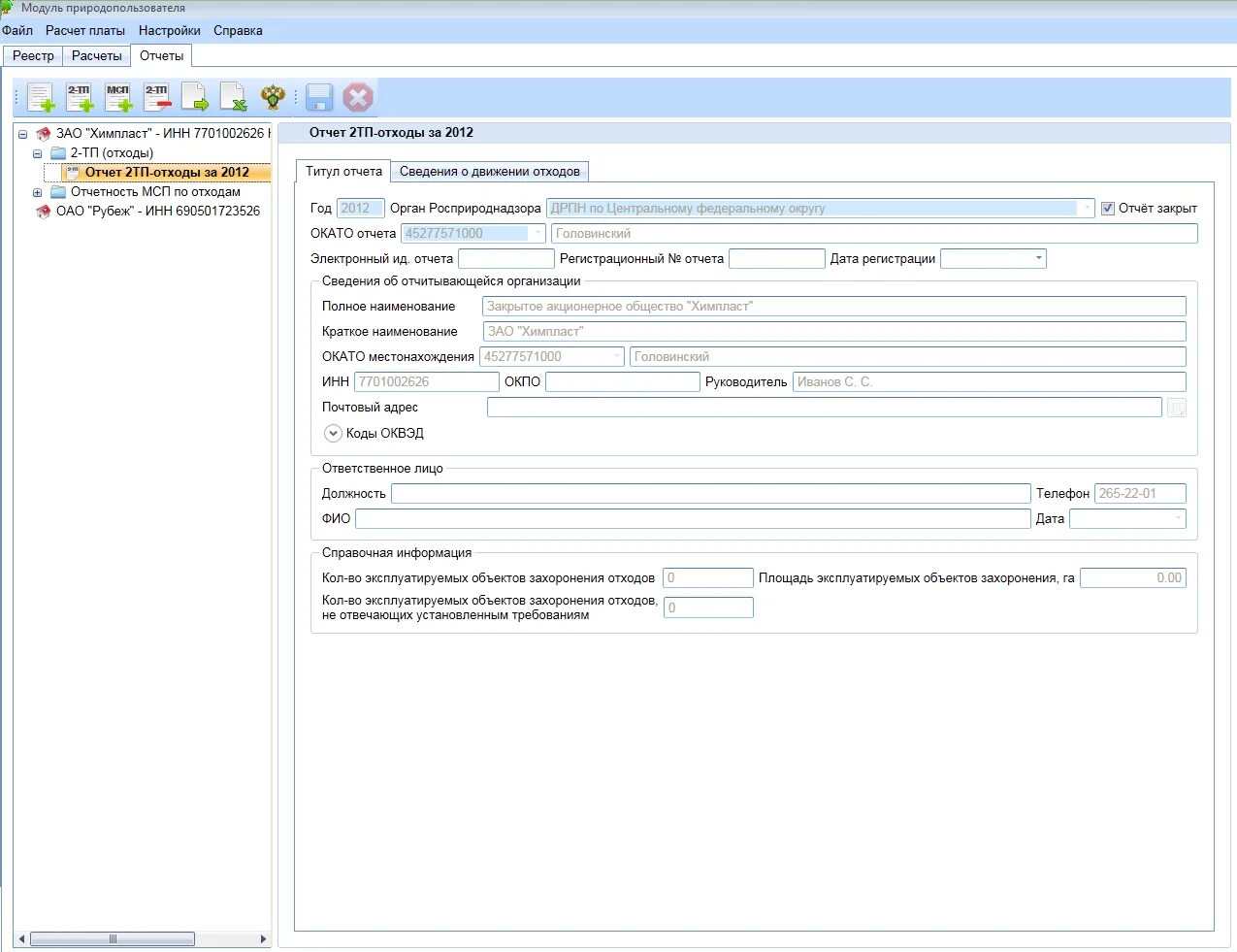This screenshot has height=952, width=1237.
Task: Toggle the Отчёт закрыт checkbox
Action: point(1108,209)
